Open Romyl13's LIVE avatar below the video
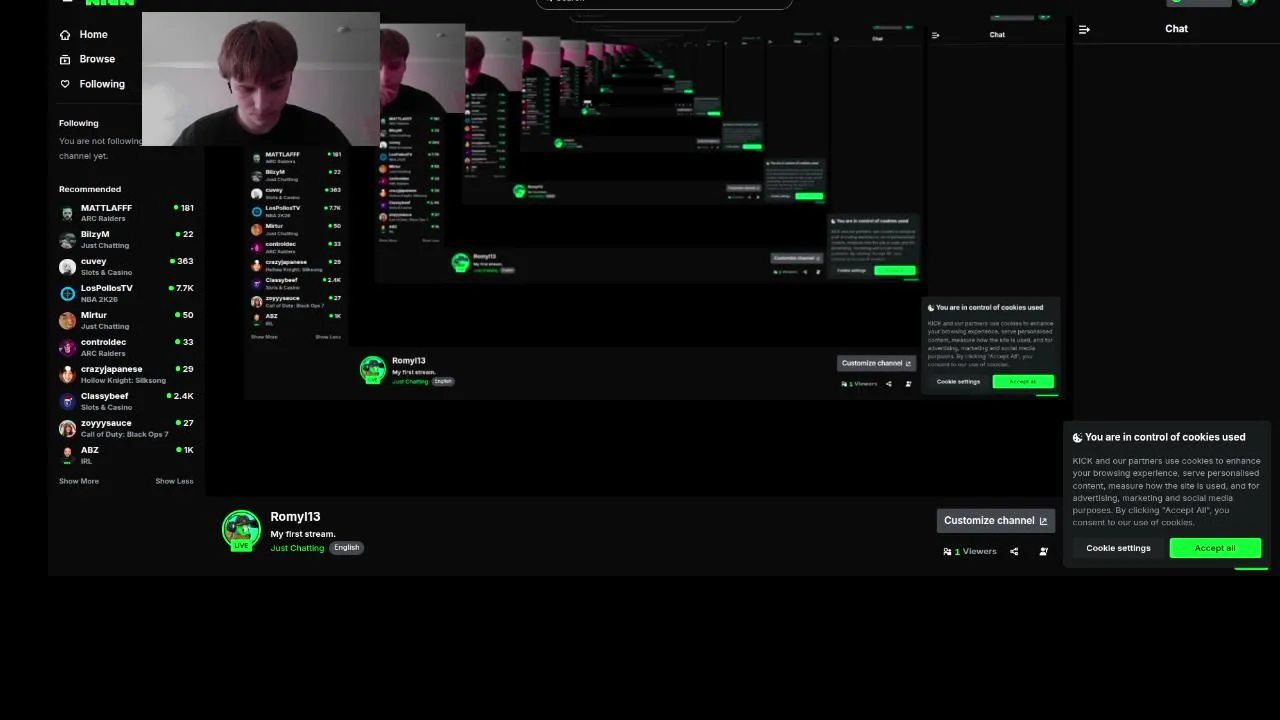Viewport: 1280px width, 720px height. pos(241,530)
